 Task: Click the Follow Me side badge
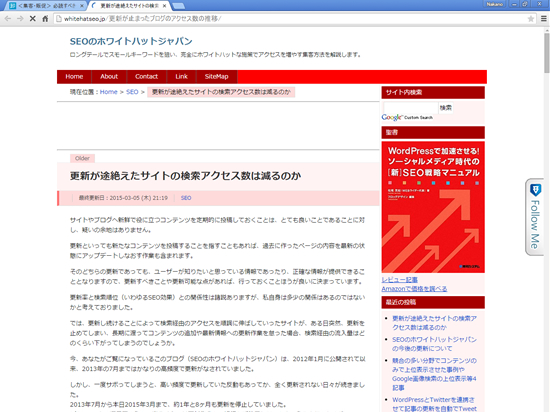coord(535,217)
